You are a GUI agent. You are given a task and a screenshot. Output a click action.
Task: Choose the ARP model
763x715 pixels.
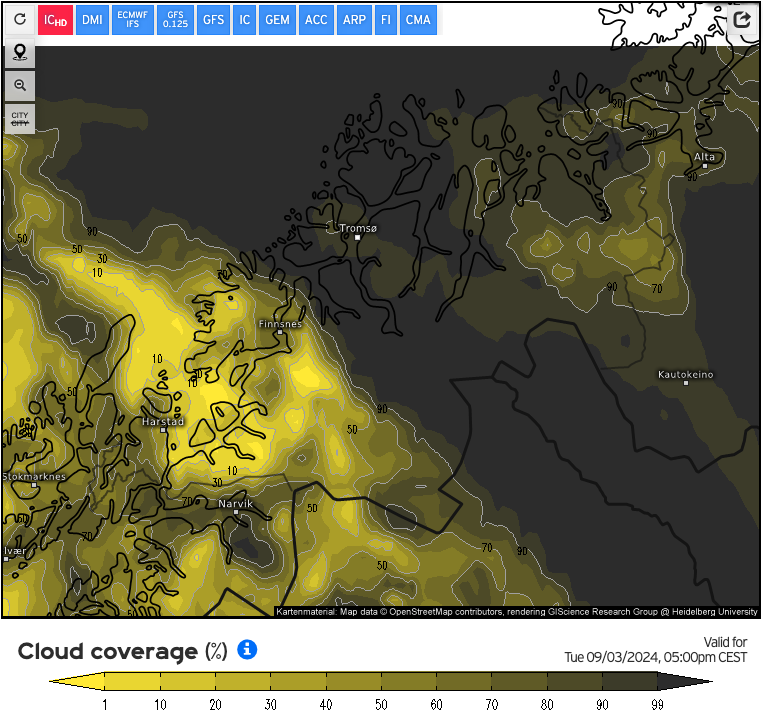354,20
